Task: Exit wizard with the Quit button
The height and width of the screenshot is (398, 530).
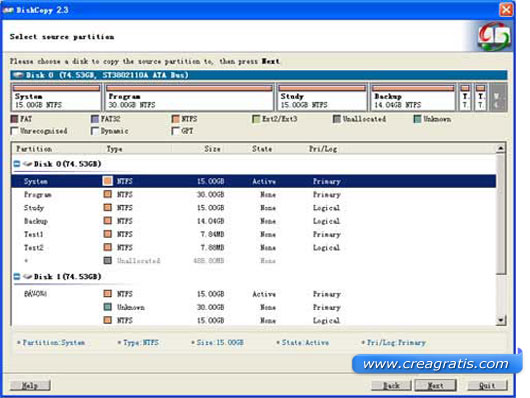Action: (487, 385)
